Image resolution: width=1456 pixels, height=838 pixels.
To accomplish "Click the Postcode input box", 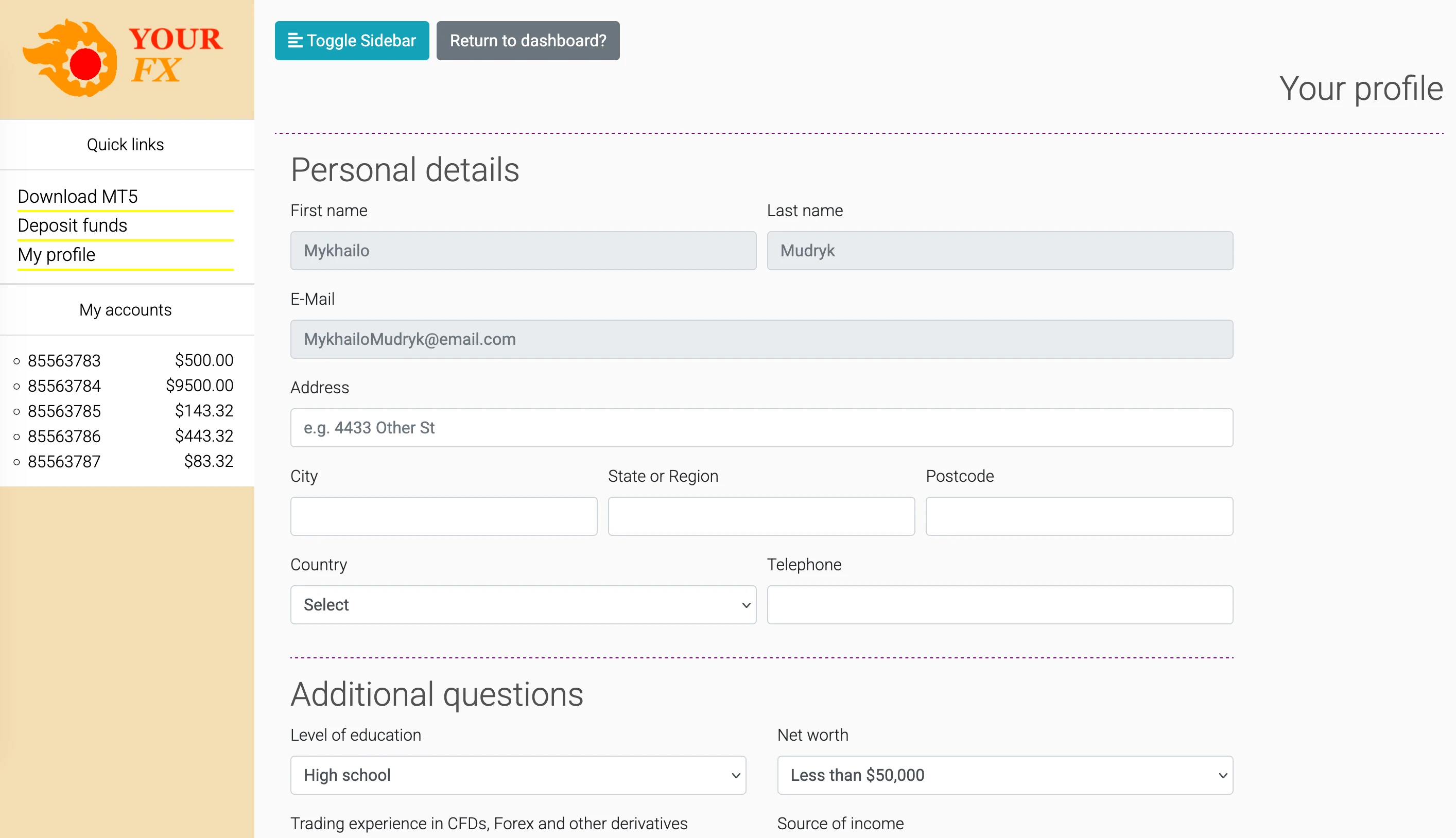I will point(1079,516).
